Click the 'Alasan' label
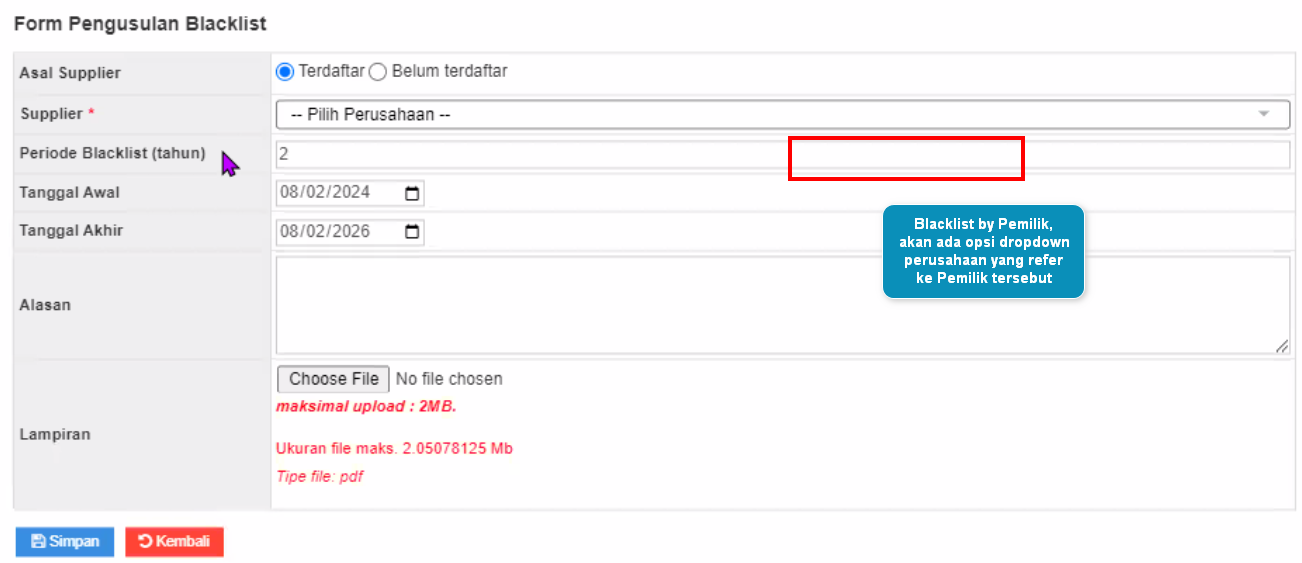The height and width of the screenshot is (563, 1302). [45, 305]
